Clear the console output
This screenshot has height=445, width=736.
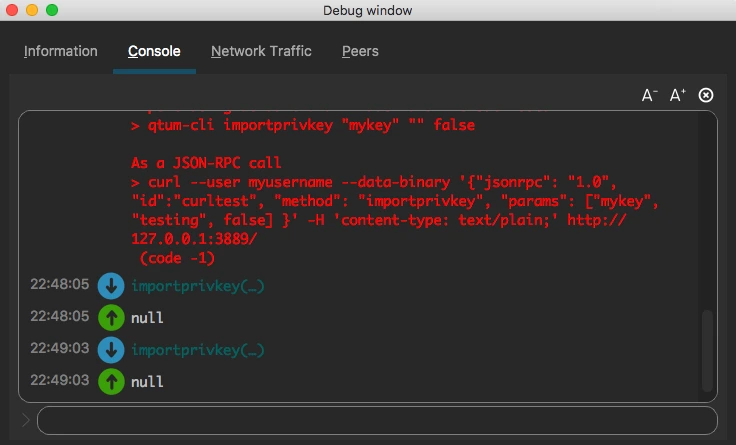tap(706, 95)
